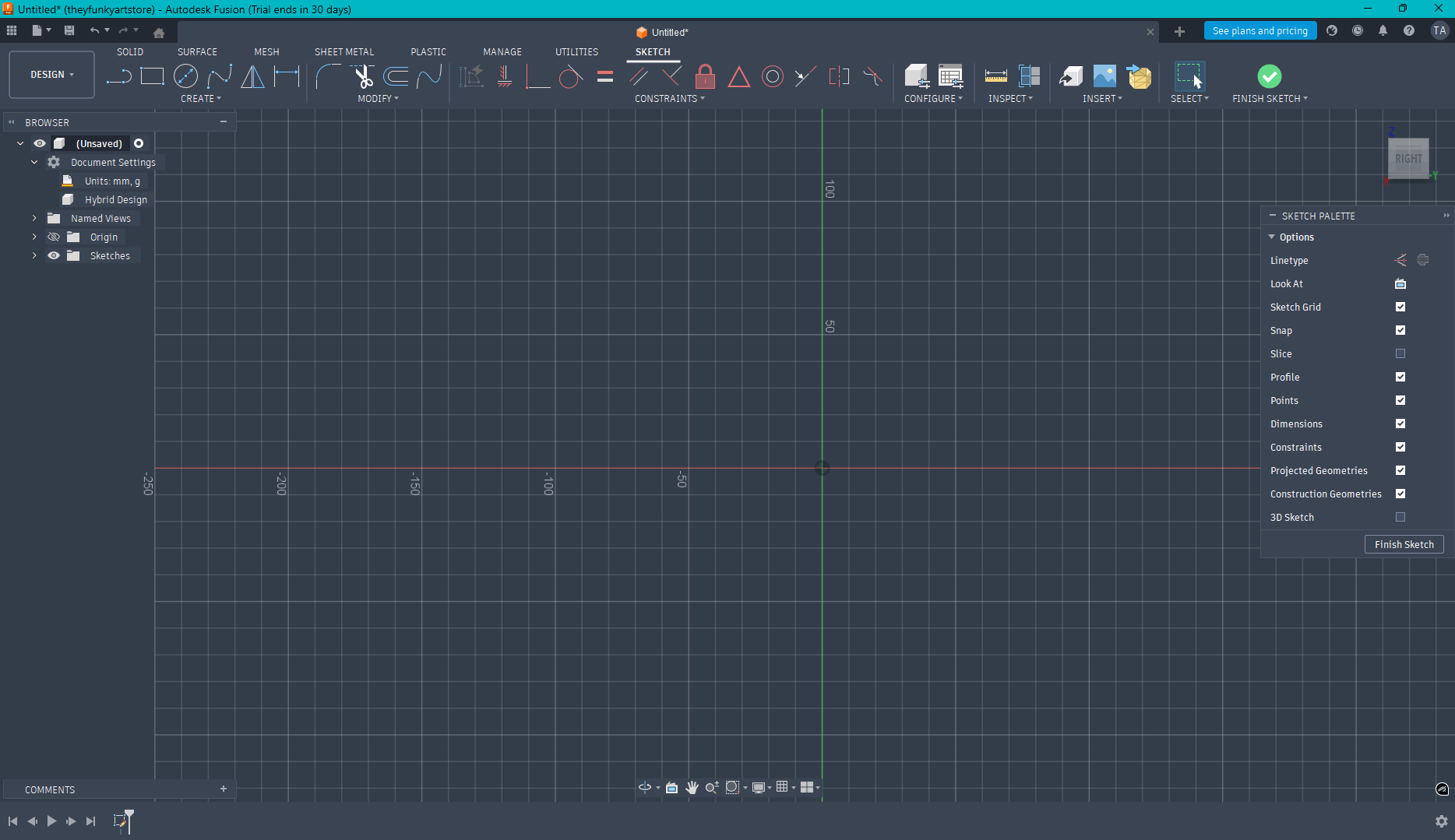The width and height of the screenshot is (1455, 840).
Task: Open the INSERT dropdown menu
Action: click(x=1102, y=99)
